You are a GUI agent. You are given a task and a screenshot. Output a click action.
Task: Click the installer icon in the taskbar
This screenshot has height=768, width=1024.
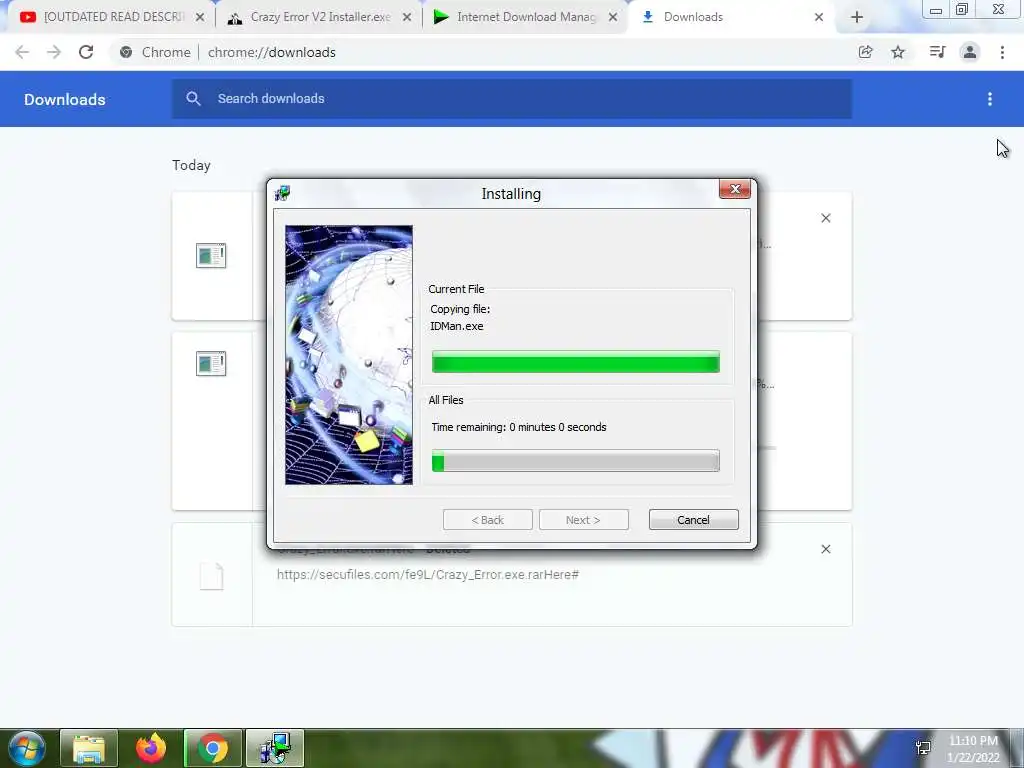[274, 748]
